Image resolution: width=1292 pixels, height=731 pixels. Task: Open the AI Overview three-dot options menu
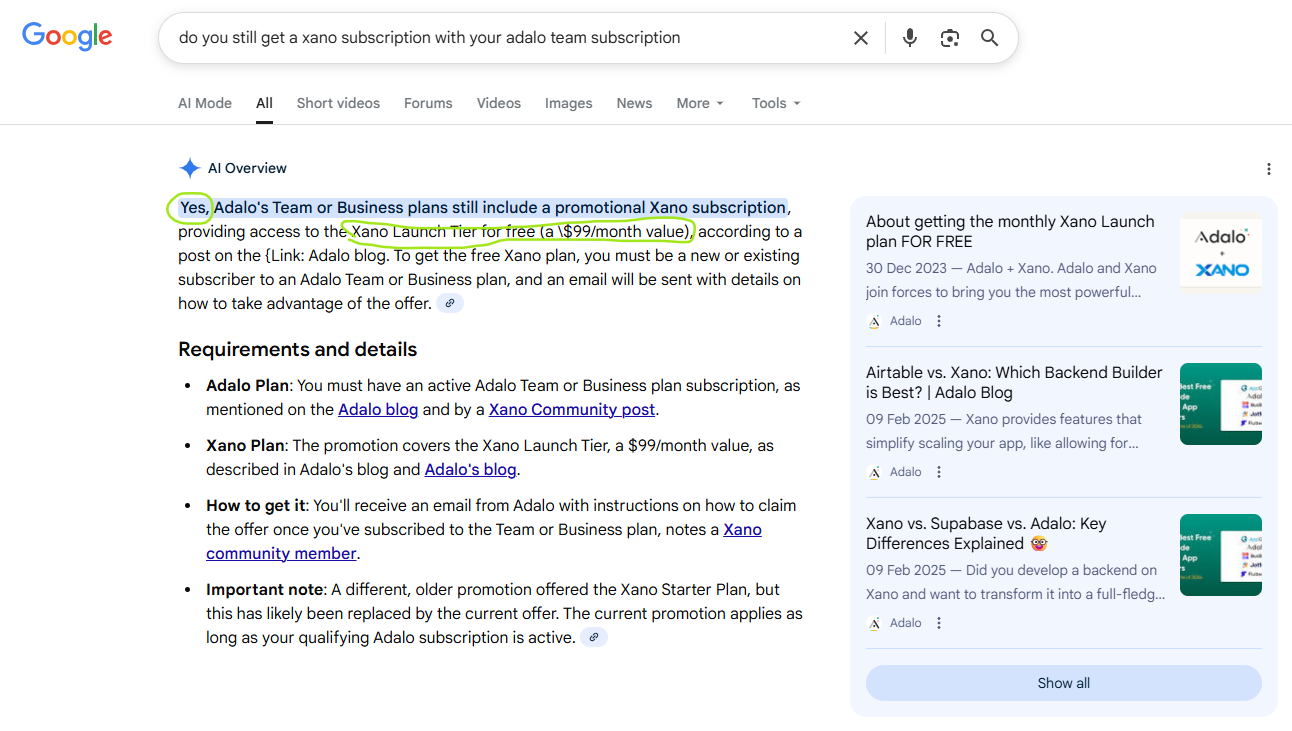click(1268, 169)
